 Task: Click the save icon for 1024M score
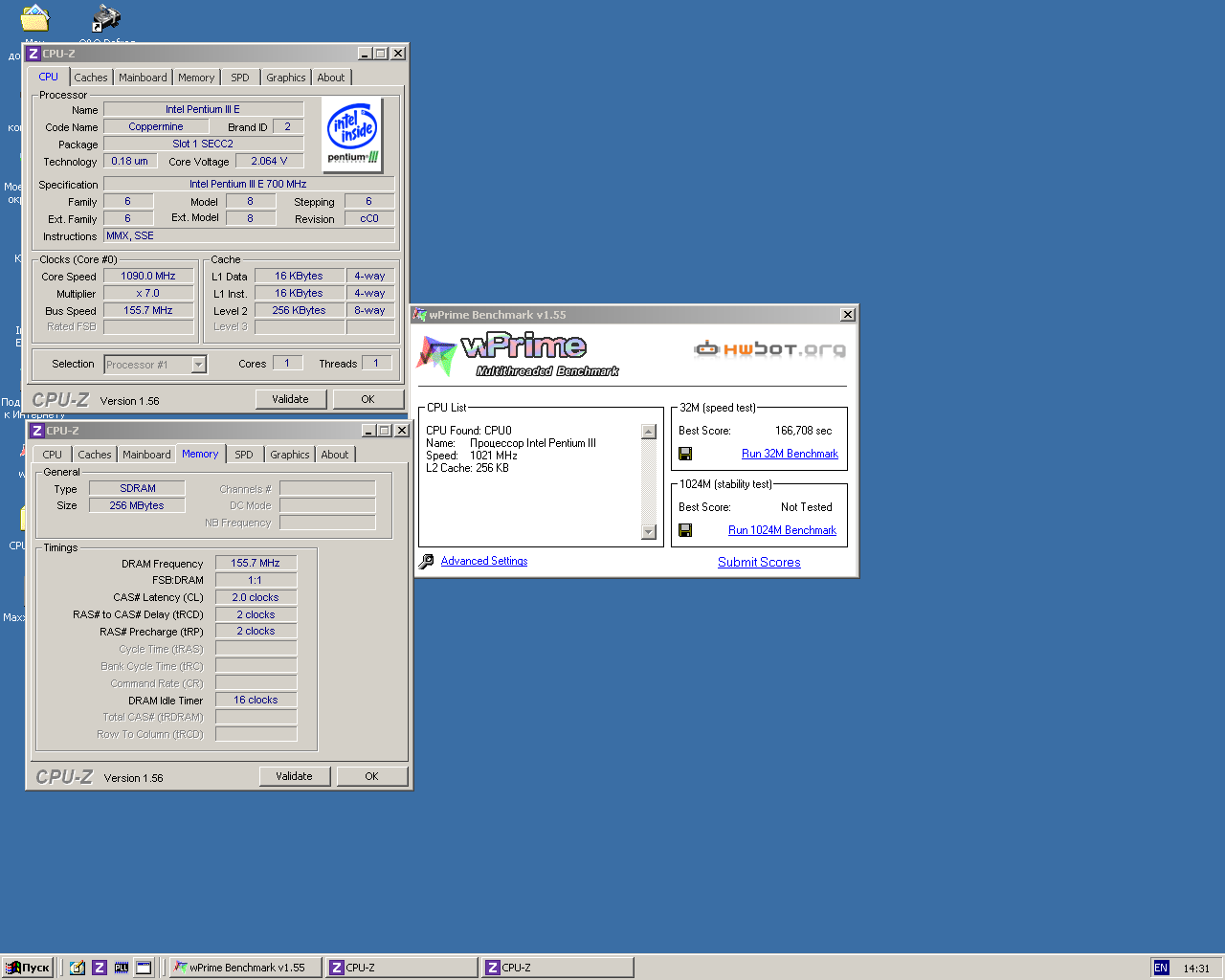pos(685,530)
